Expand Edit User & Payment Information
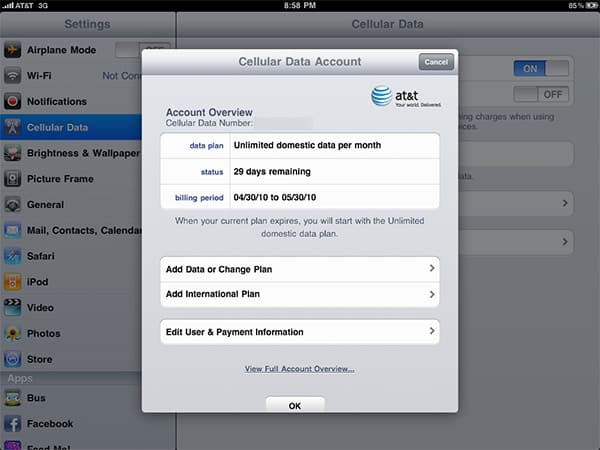Image resolution: width=600 pixels, height=450 pixels. (x=300, y=331)
